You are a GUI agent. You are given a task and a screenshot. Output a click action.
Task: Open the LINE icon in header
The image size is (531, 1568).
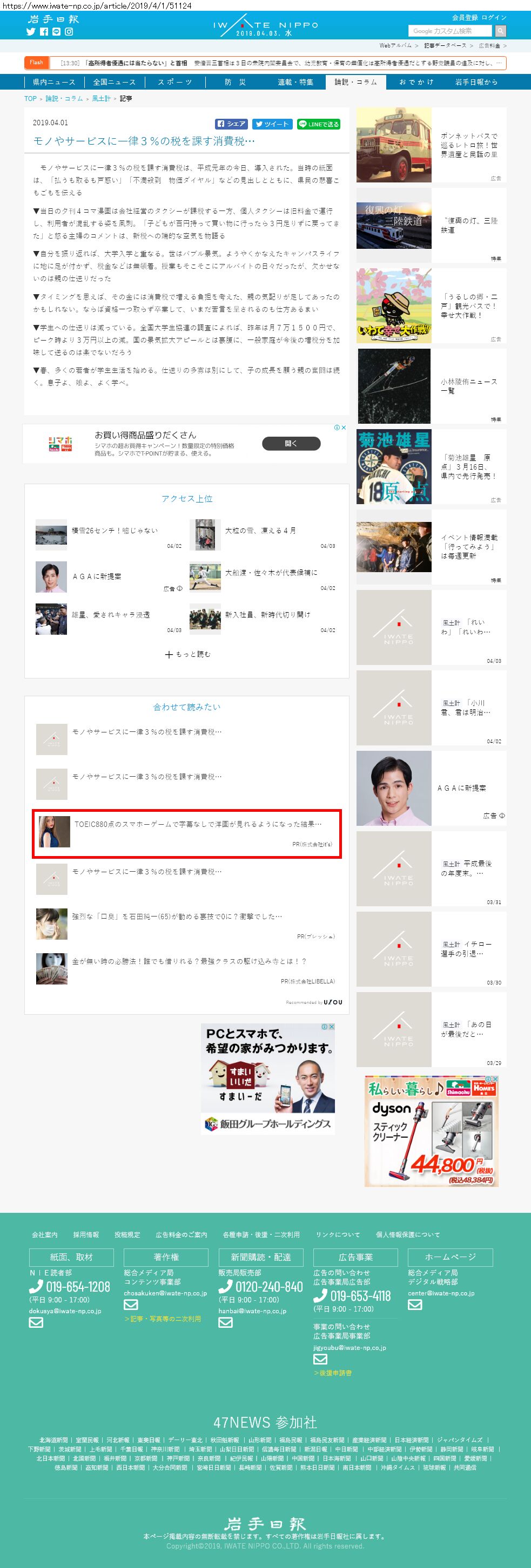(x=57, y=32)
